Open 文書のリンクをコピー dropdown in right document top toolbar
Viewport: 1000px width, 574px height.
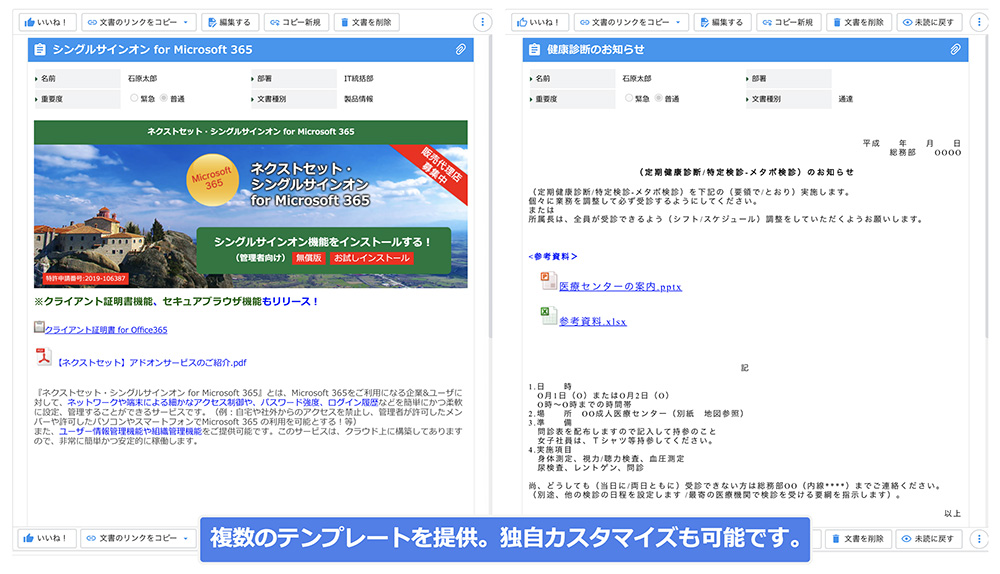(x=631, y=22)
